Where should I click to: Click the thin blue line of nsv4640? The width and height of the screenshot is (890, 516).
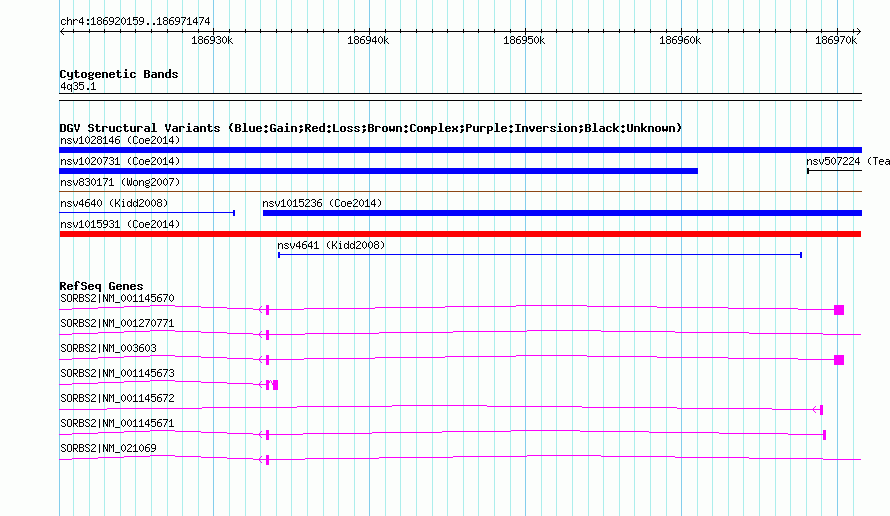coord(147,213)
